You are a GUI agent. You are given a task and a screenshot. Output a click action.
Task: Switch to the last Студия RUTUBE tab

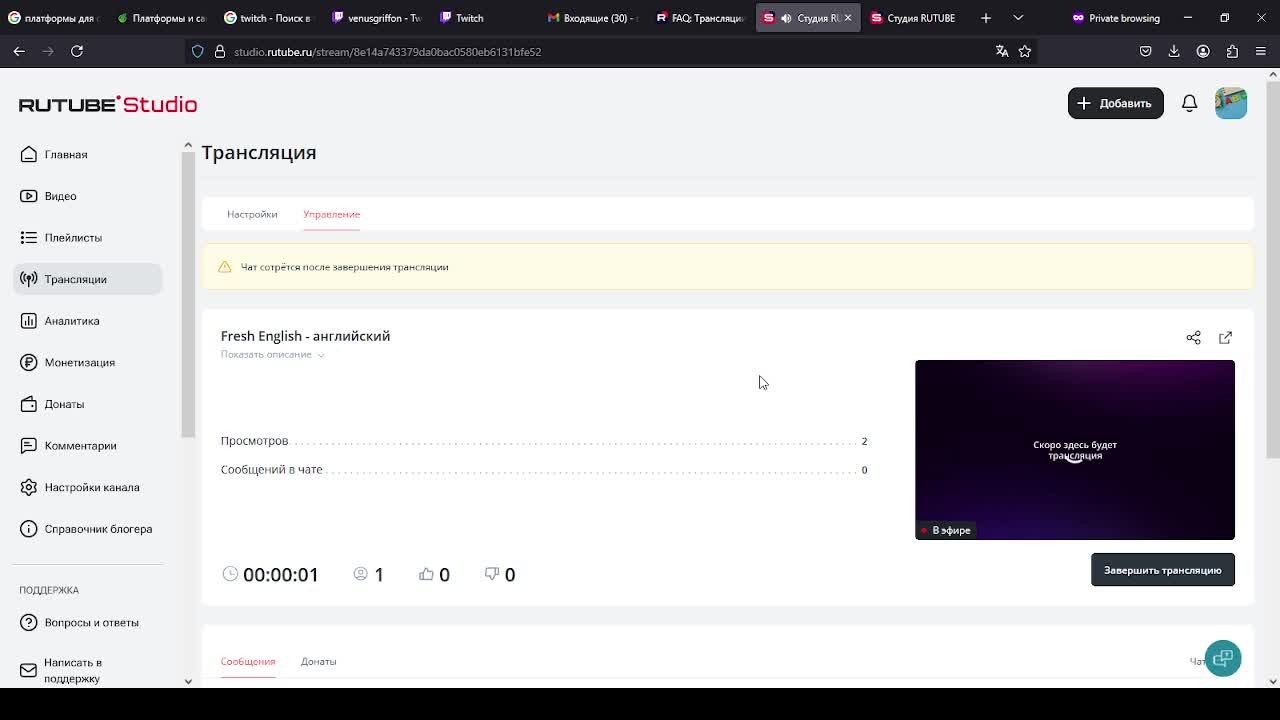[x=915, y=18]
